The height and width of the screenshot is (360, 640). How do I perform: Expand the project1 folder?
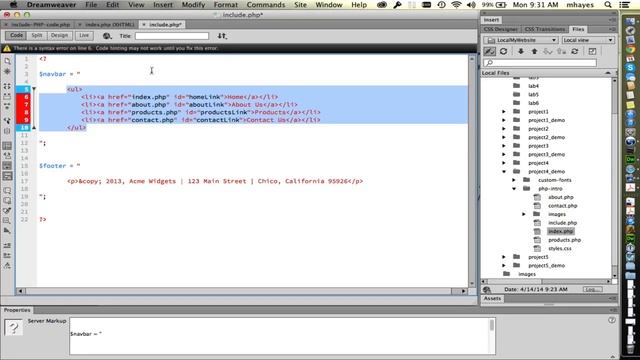(x=504, y=111)
